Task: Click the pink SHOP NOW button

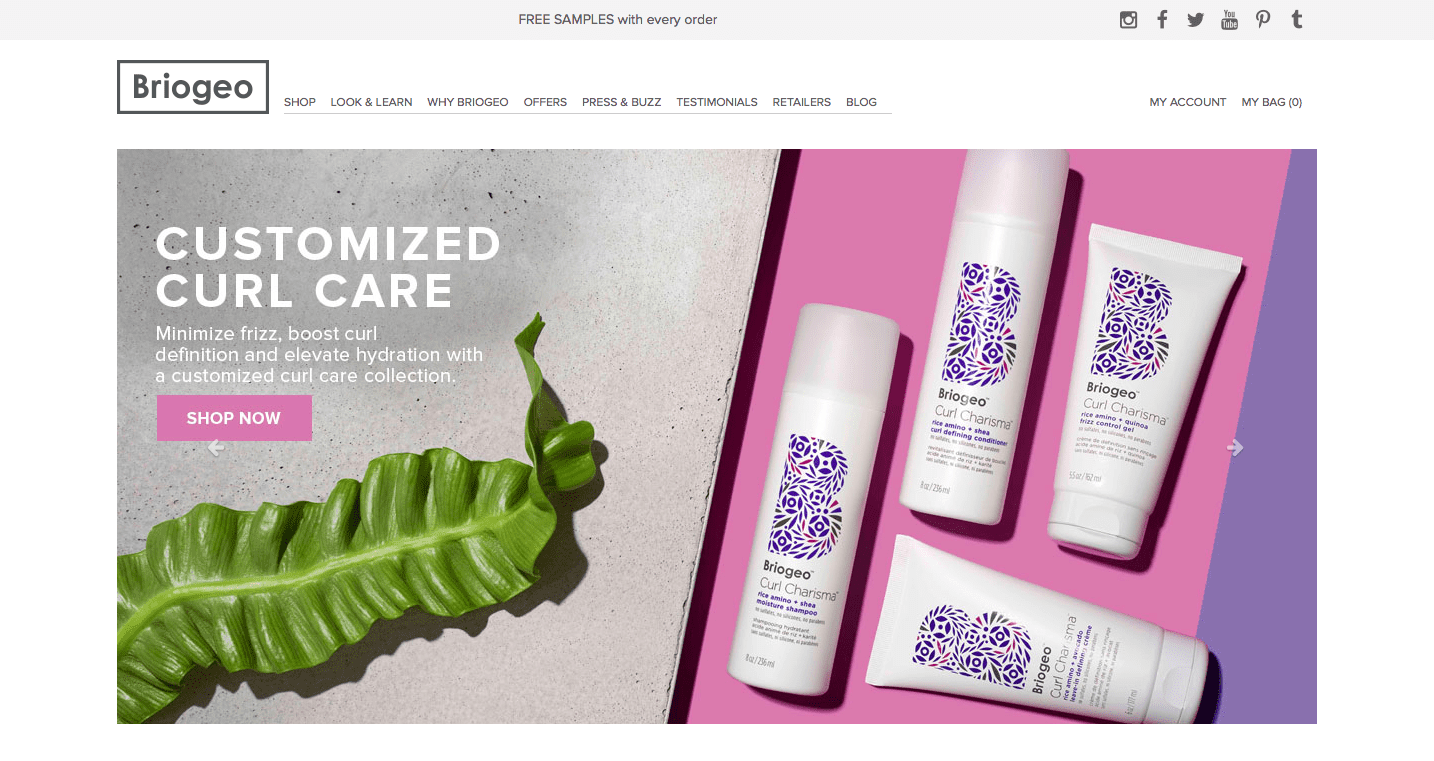Action: click(x=234, y=418)
